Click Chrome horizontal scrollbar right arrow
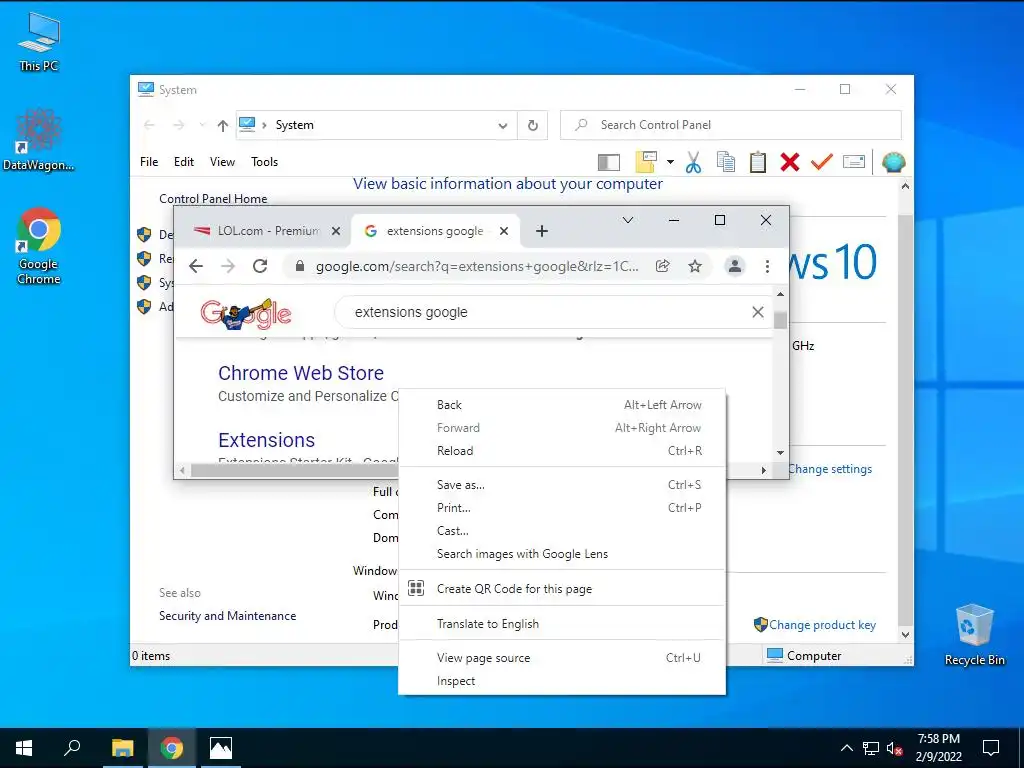 [763, 470]
